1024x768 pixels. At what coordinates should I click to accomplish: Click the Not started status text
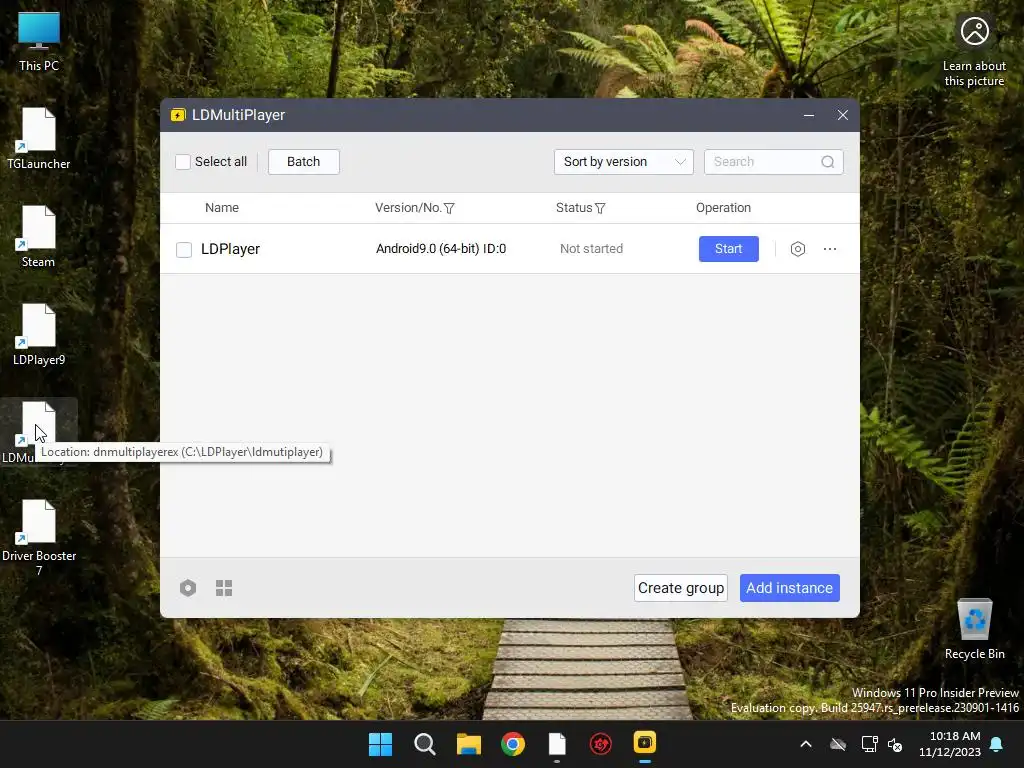pos(591,249)
